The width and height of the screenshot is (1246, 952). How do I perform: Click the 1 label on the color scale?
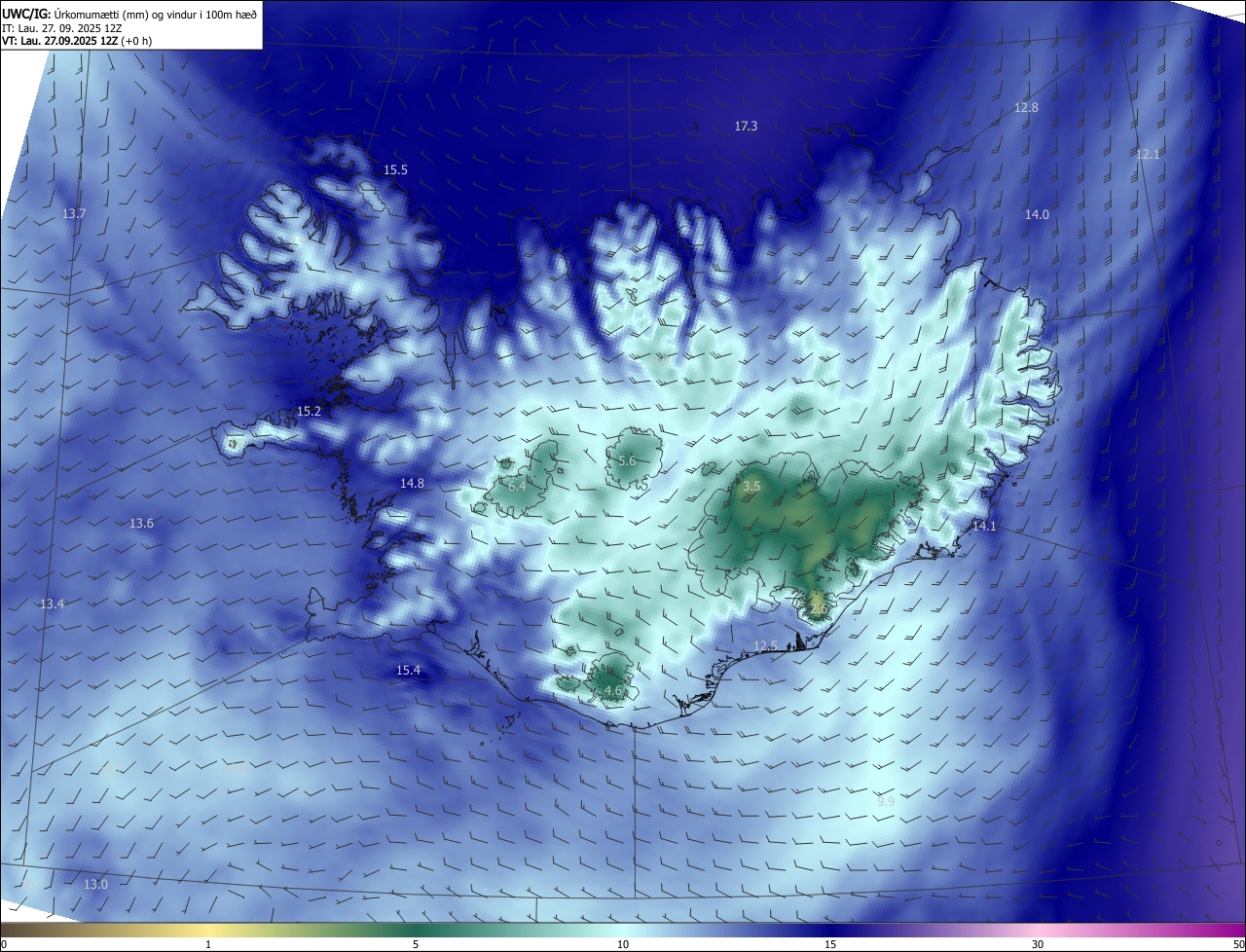(x=208, y=944)
